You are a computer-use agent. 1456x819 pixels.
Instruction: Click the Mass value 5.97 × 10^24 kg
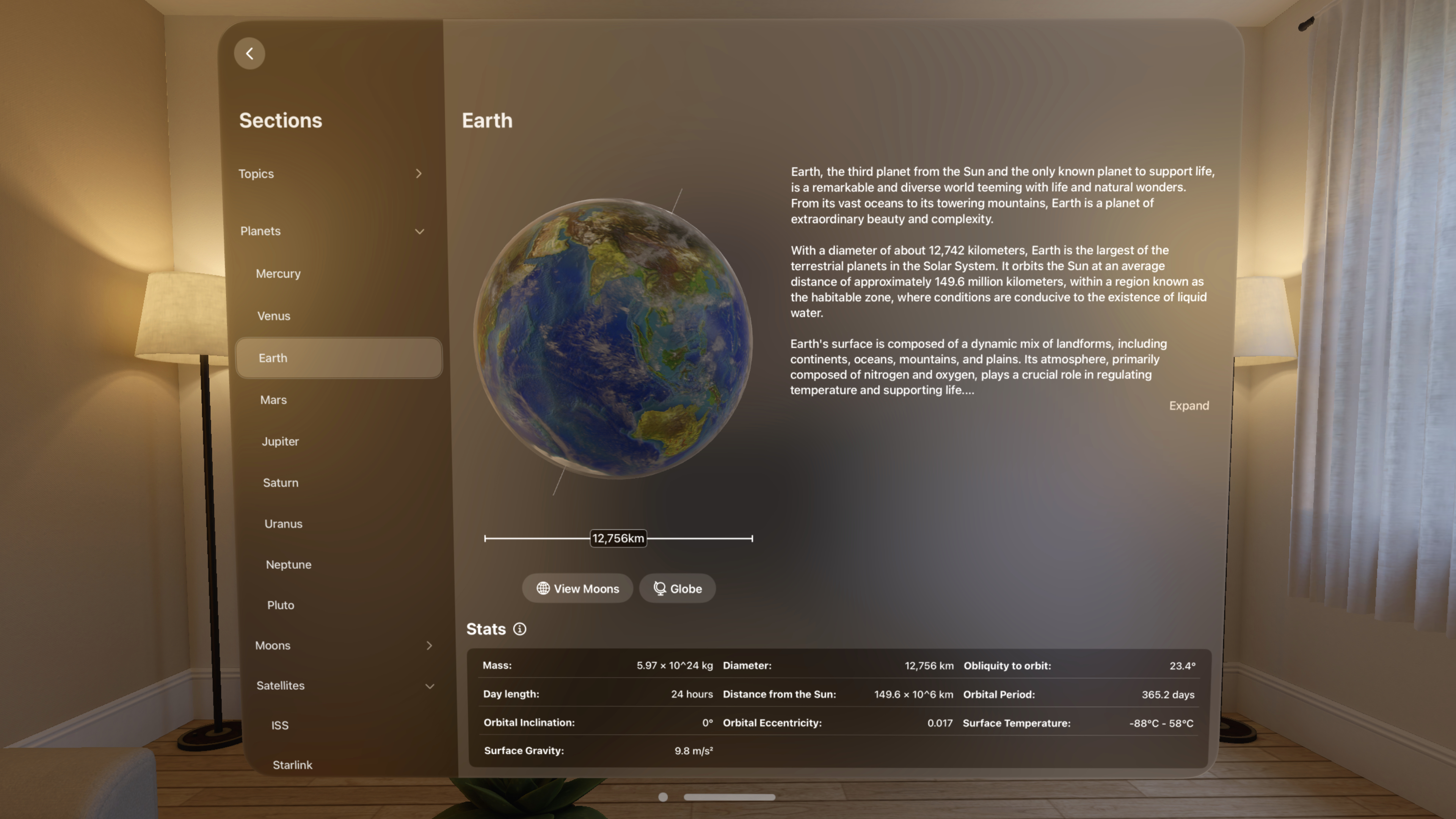[674, 666]
